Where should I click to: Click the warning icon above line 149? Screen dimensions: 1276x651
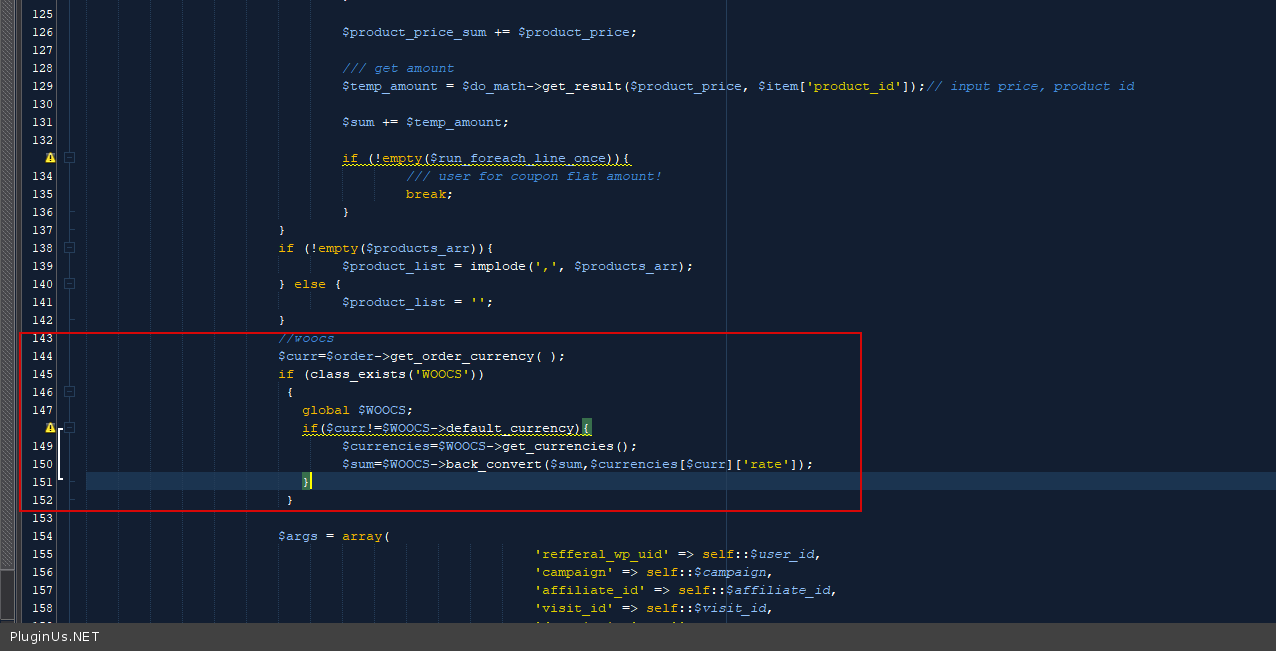[50, 428]
